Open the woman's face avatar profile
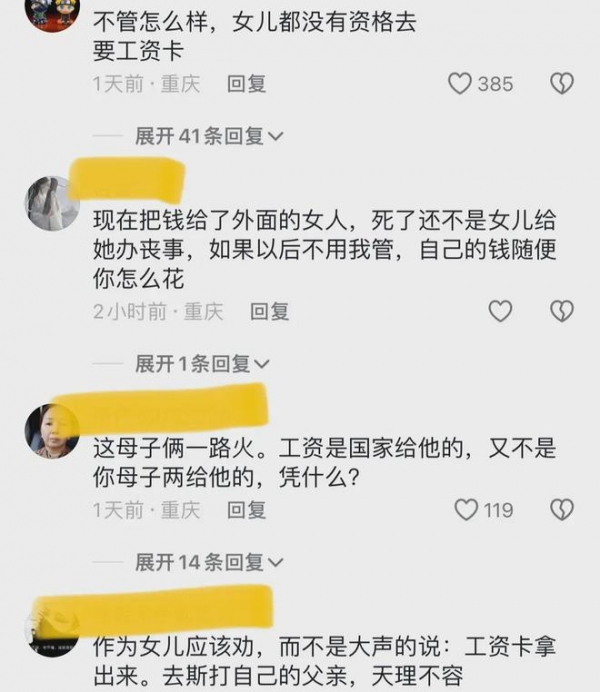This screenshot has width=600, height=692. [x=52, y=431]
